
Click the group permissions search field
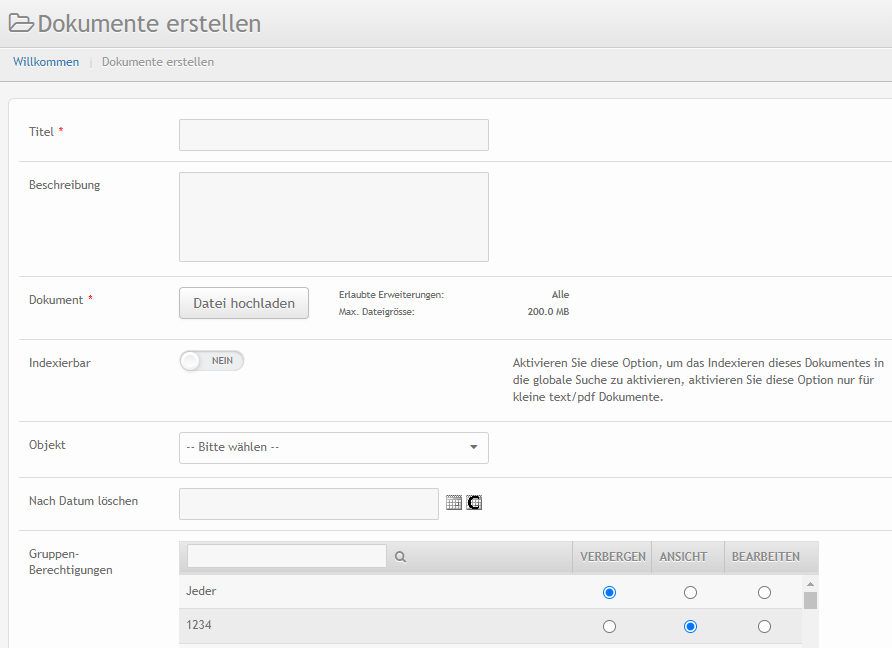(287, 556)
